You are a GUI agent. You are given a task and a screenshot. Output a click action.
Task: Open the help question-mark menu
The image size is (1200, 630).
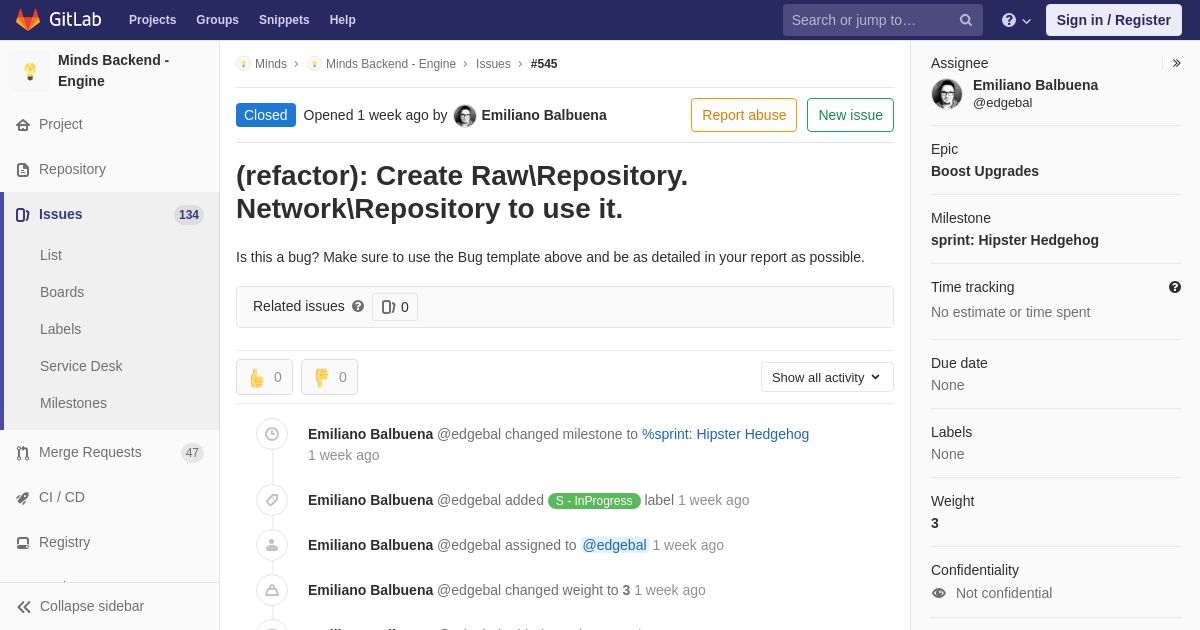pyautogui.click(x=1015, y=20)
